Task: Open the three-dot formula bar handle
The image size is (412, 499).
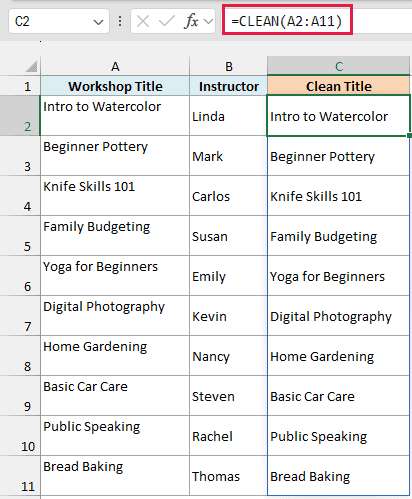Action: point(120,21)
